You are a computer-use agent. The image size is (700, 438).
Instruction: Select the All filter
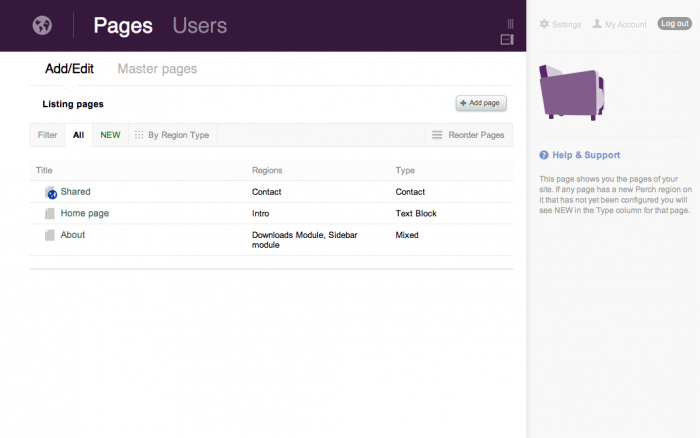point(79,135)
